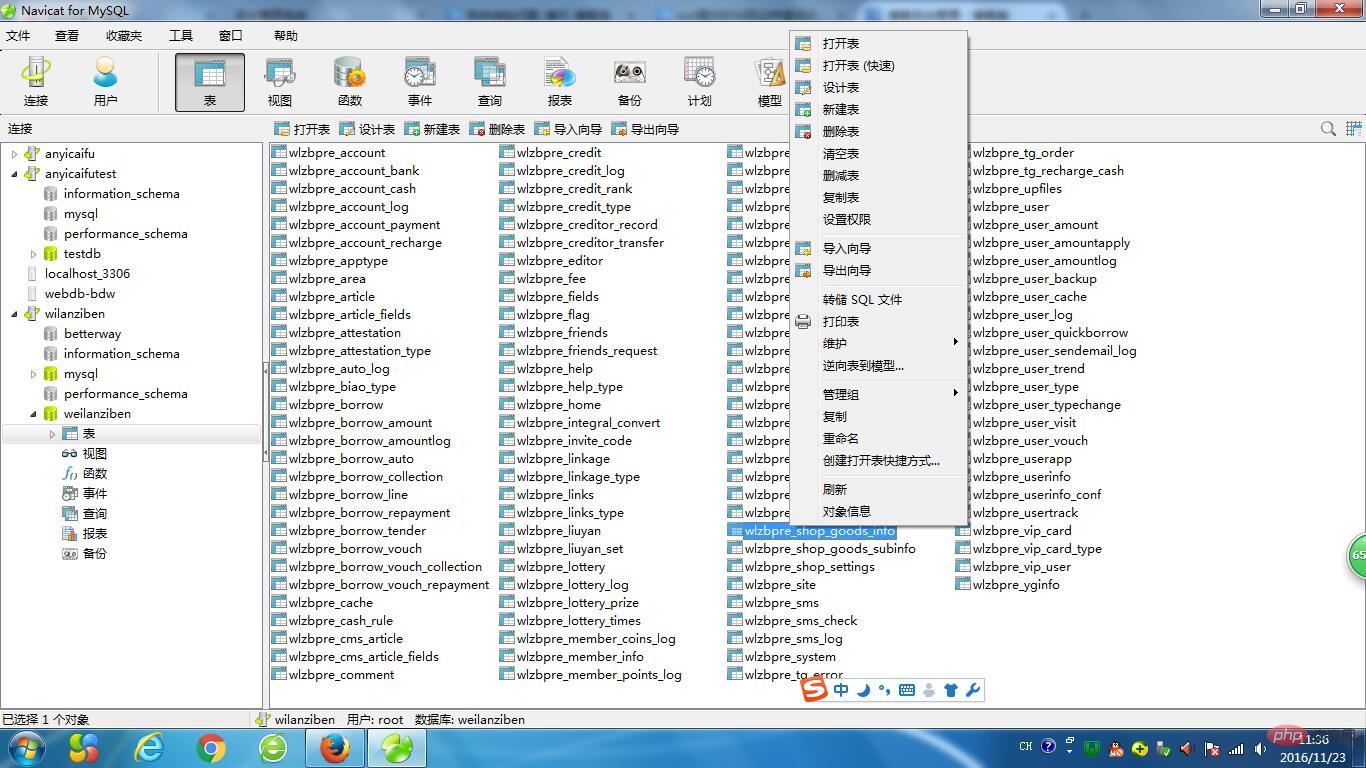Select betterway database
The height and width of the screenshot is (768, 1366).
92,334
